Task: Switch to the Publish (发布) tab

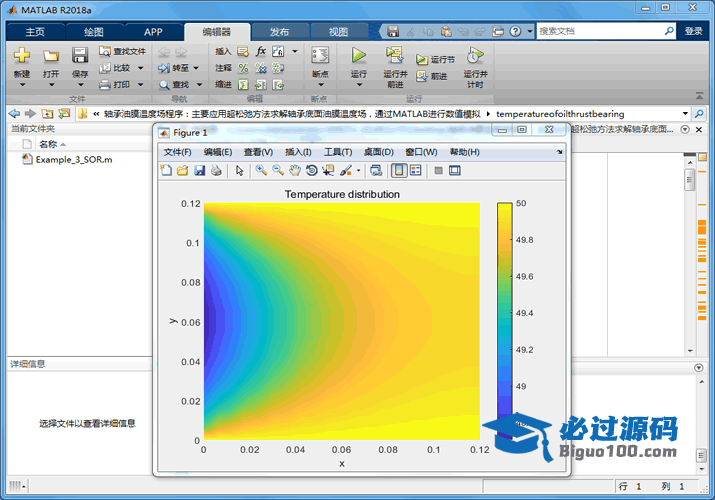Action: pos(279,32)
